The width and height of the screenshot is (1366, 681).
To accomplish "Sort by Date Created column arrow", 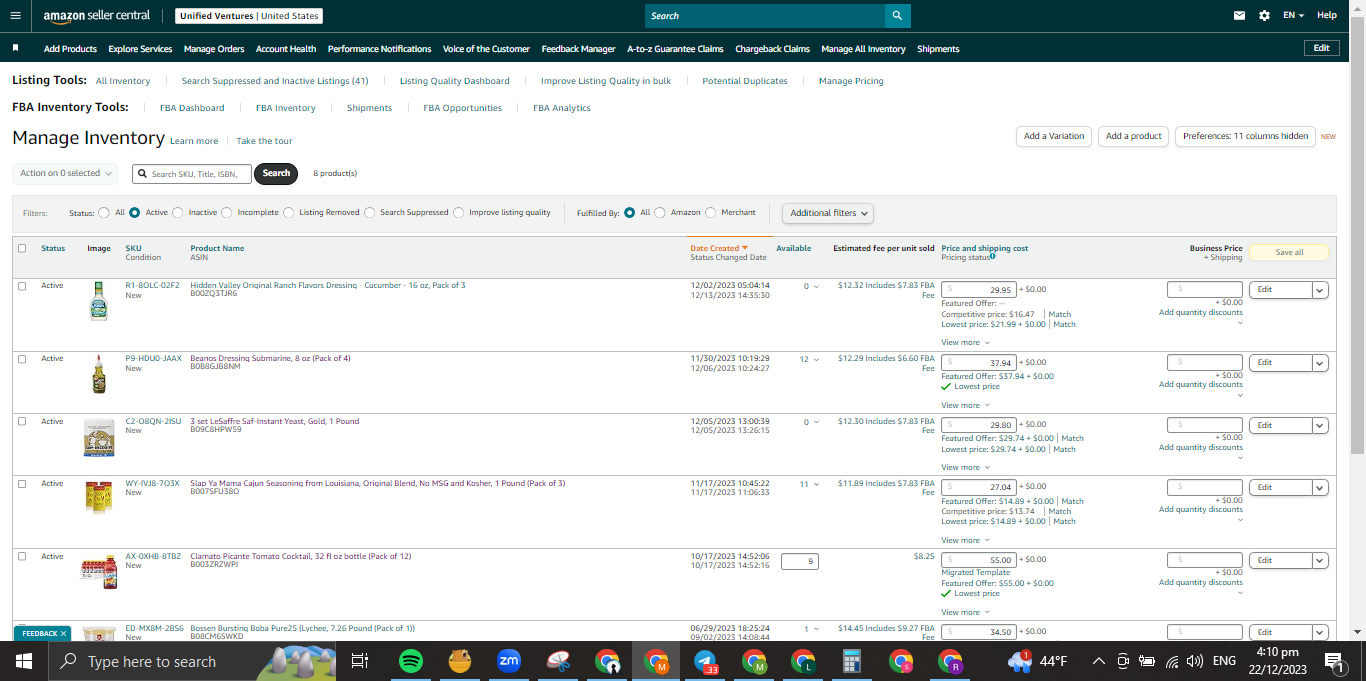I will point(745,248).
